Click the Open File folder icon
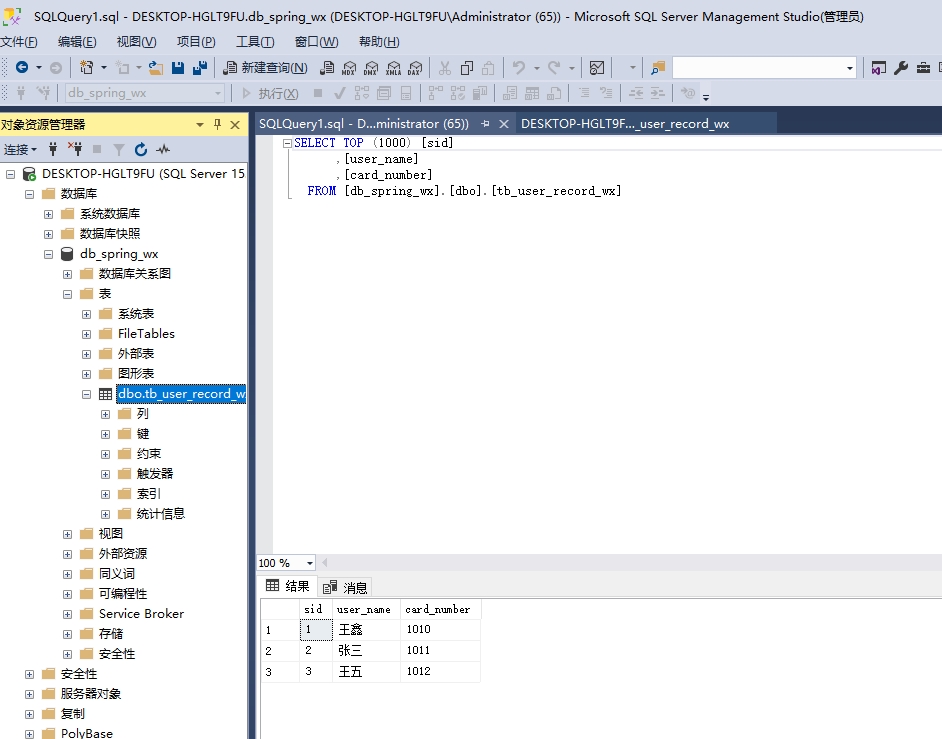This screenshot has width=942, height=739. [156, 68]
